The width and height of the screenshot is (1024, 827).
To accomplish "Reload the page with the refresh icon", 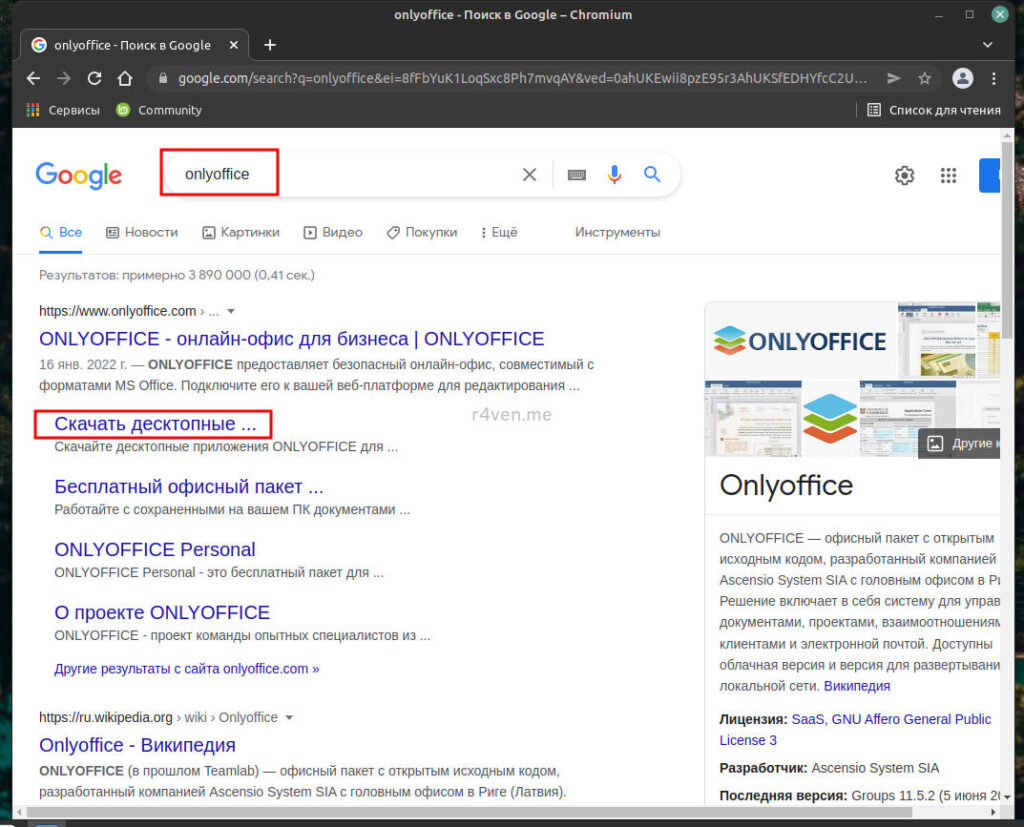I will [x=94, y=78].
